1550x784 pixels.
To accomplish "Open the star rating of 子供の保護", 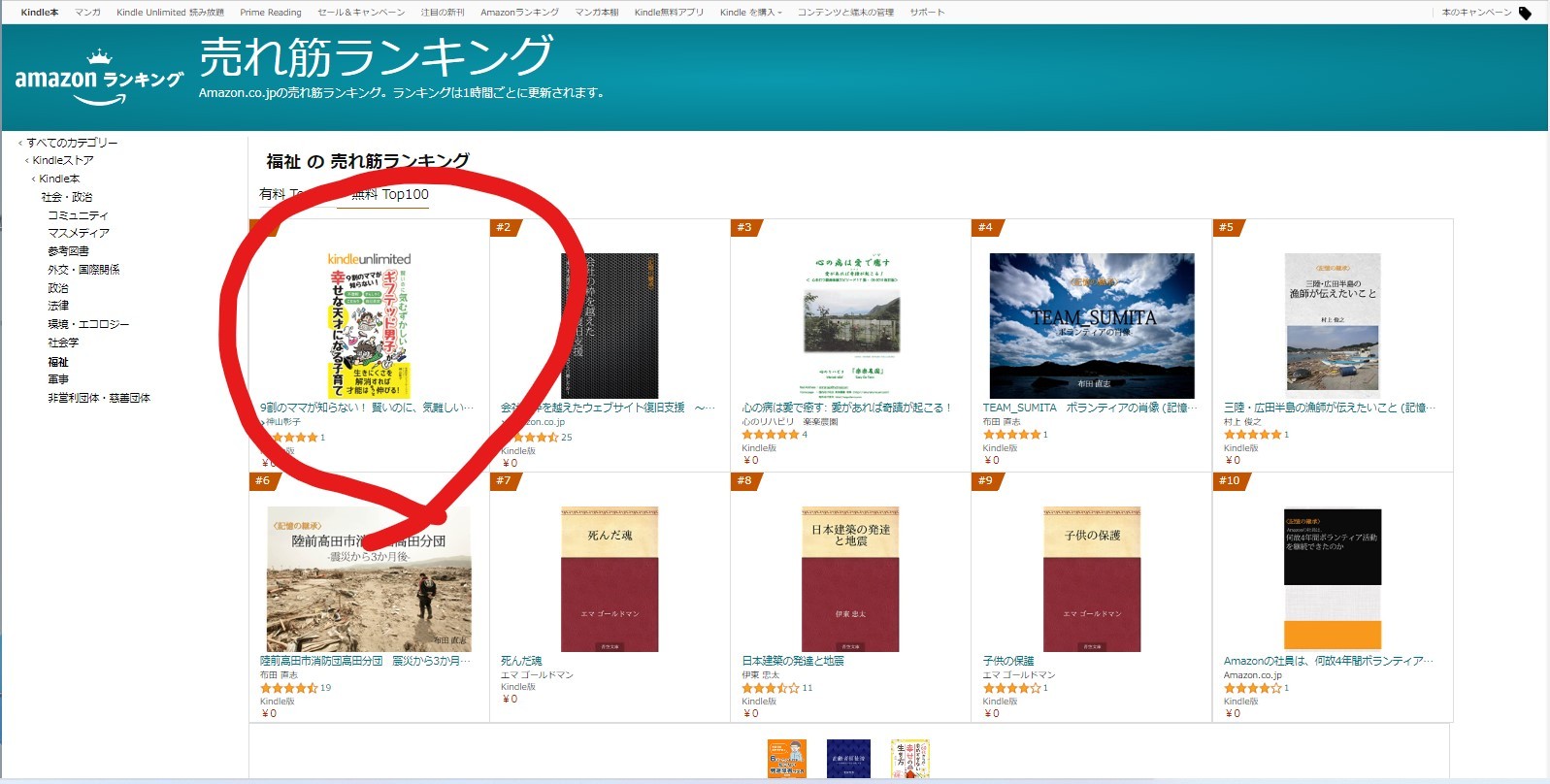I will click(1011, 688).
